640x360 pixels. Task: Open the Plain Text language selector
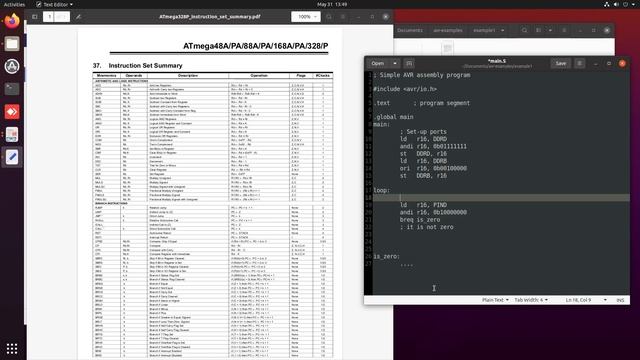coord(495,300)
